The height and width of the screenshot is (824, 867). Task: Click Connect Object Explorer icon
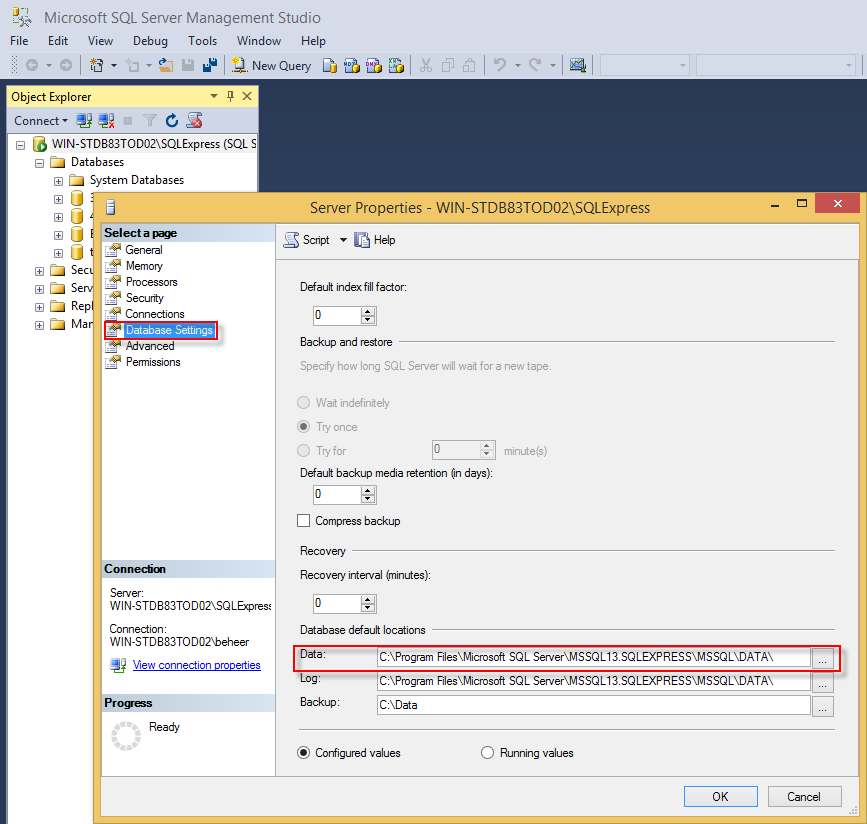[x=84, y=121]
